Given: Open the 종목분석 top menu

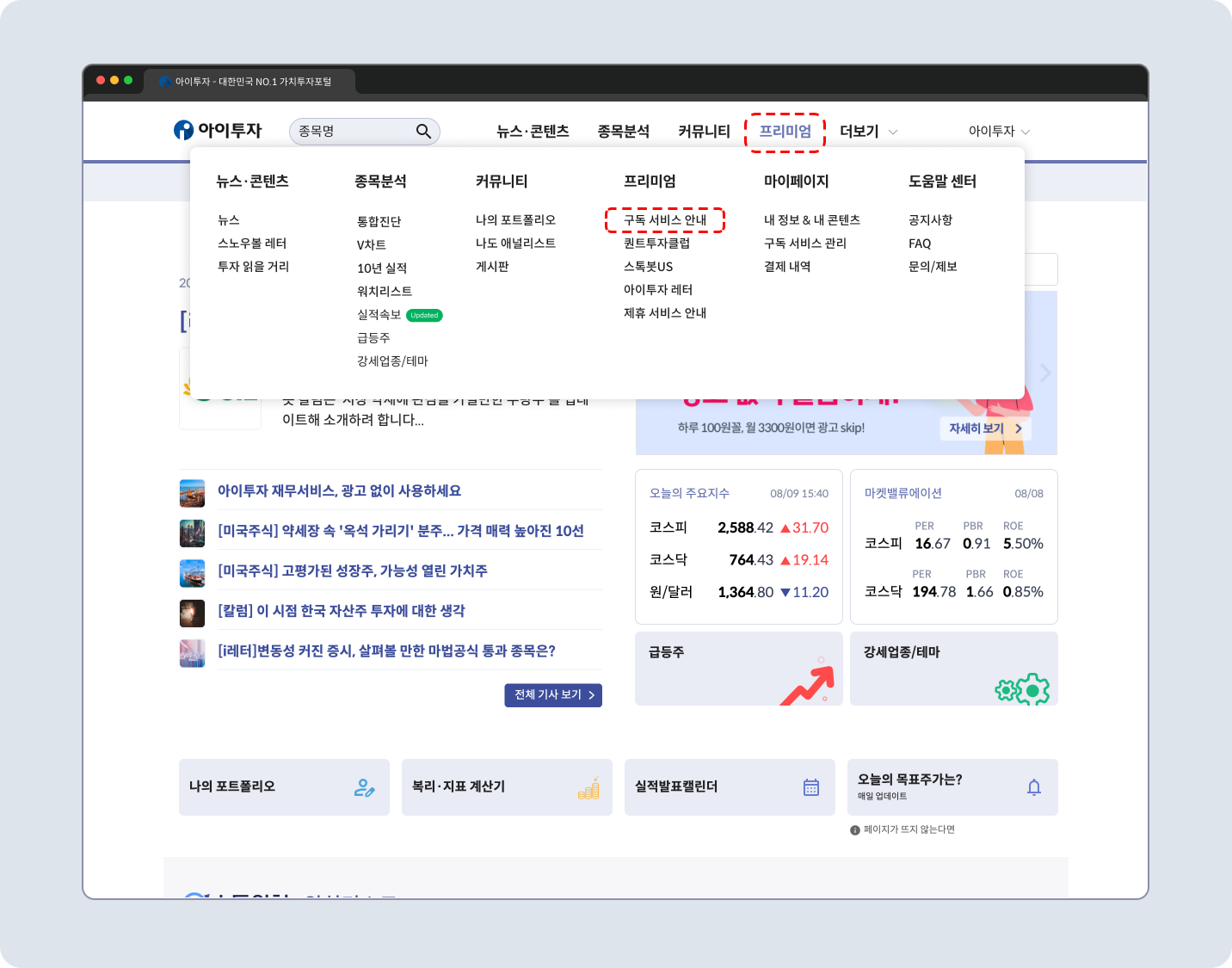Looking at the screenshot, I should (624, 131).
